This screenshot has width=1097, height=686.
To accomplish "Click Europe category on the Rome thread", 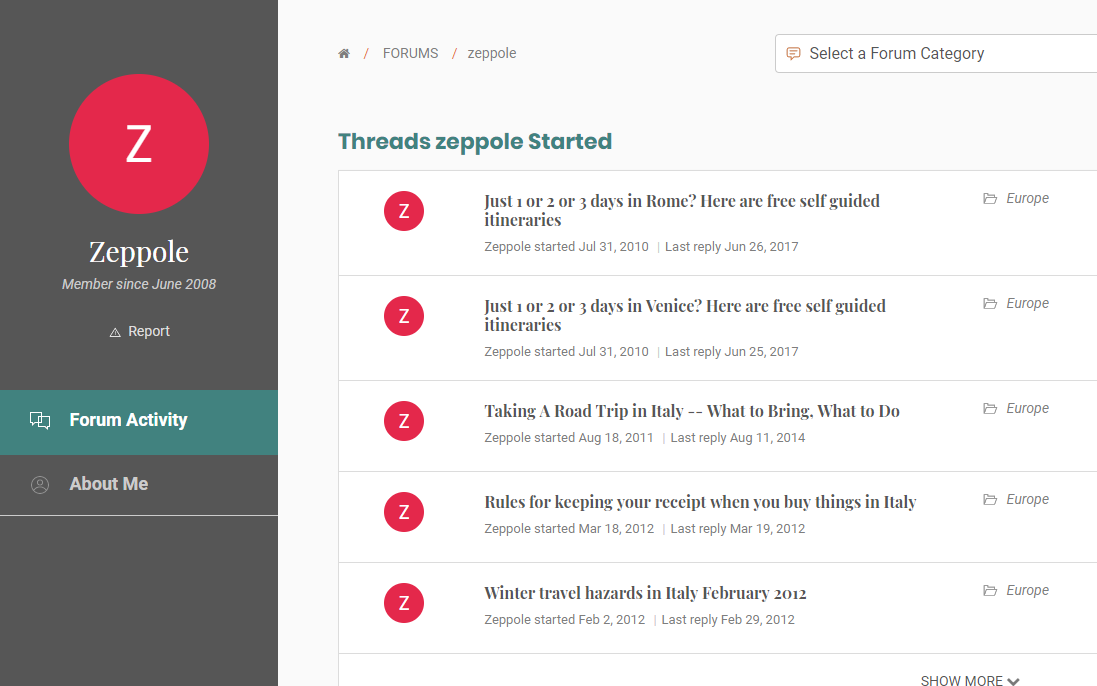I will coord(1027,199).
